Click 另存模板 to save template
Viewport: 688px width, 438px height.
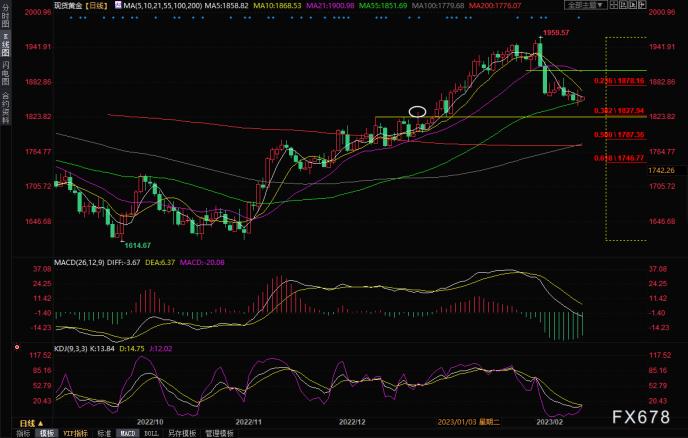pyautogui.click(x=182, y=434)
